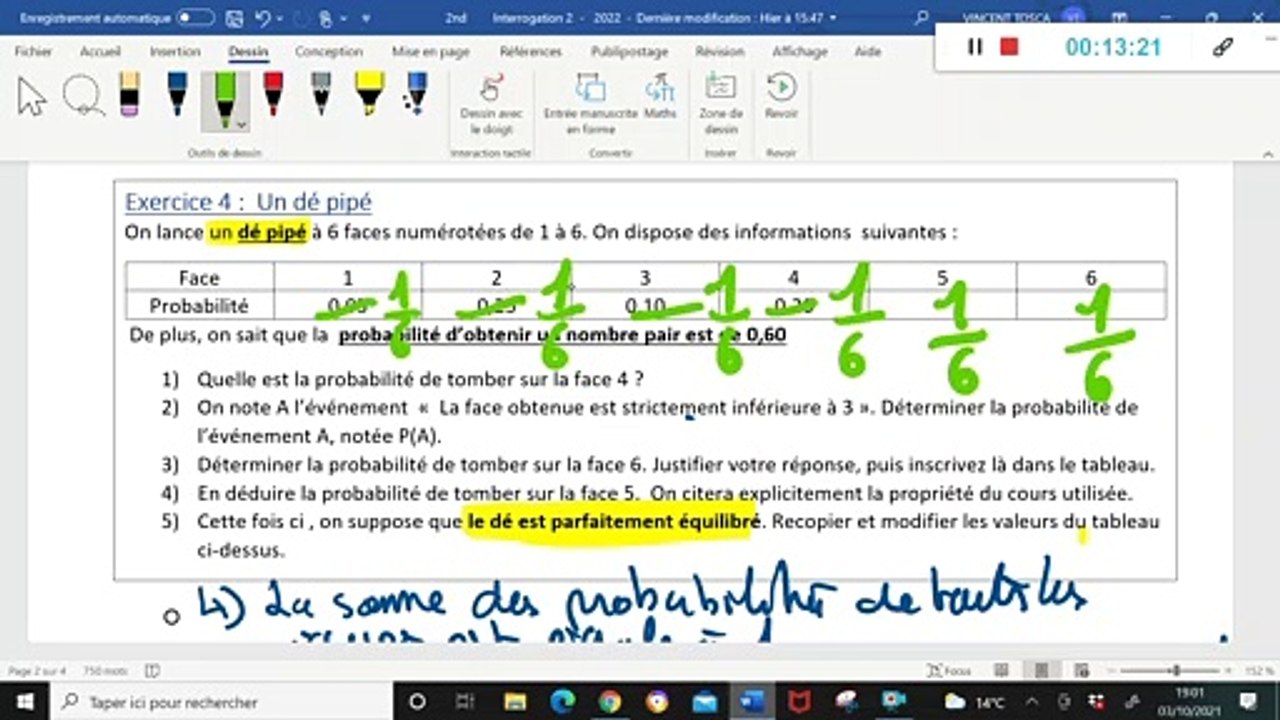Pick the gray pencil
This screenshot has height=720, width=1280.
point(321,95)
